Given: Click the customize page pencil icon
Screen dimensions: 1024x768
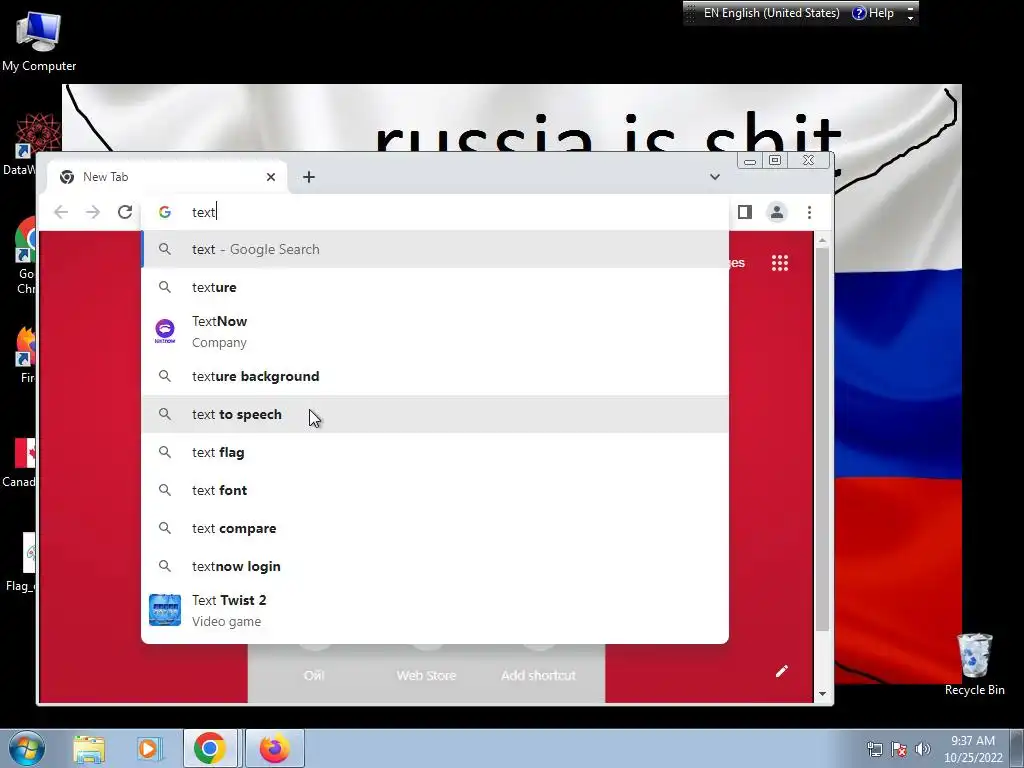Looking at the screenshot, I should click(x=782, y=671).
